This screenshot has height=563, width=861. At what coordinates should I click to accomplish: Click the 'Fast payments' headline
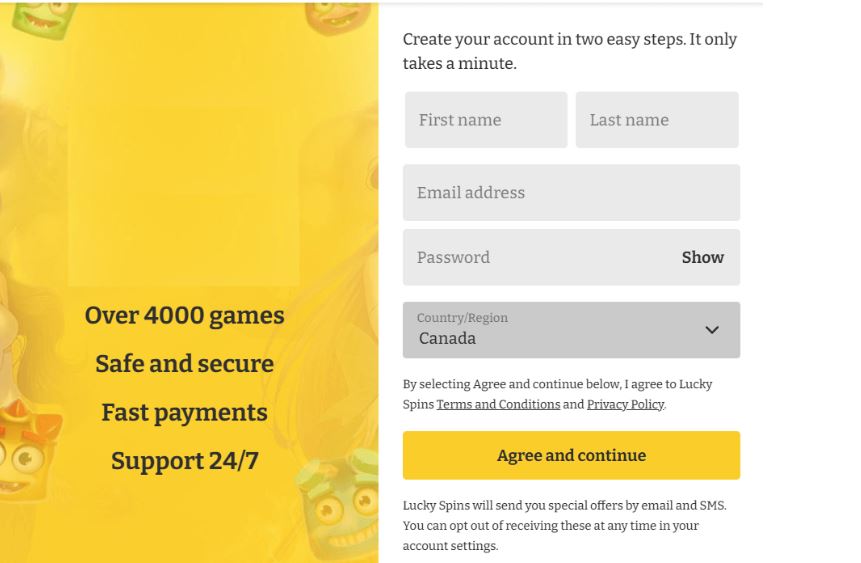click(x=184, y=413)
